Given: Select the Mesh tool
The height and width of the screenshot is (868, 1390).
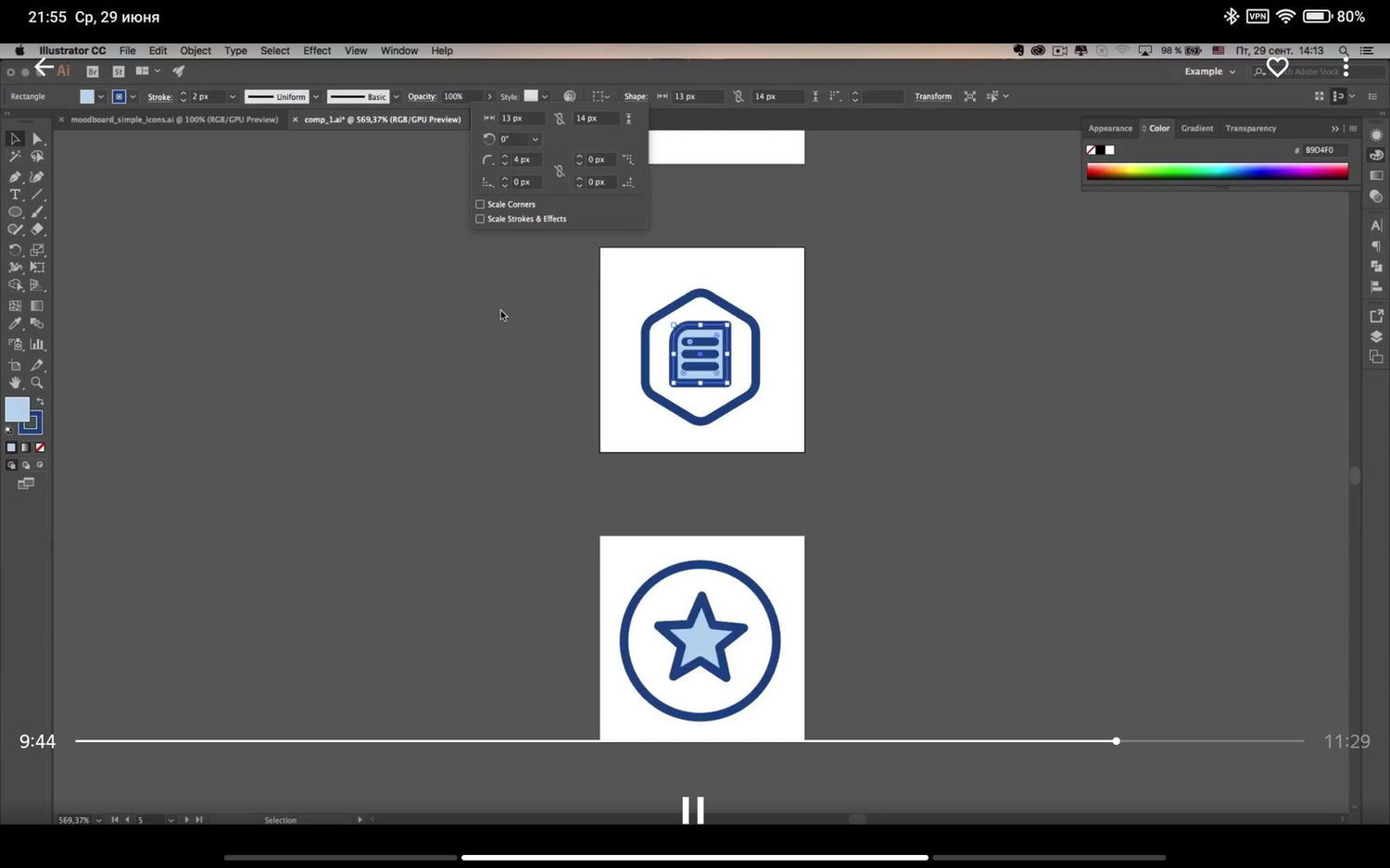Looking at the screenshot, I should point(15,306).
